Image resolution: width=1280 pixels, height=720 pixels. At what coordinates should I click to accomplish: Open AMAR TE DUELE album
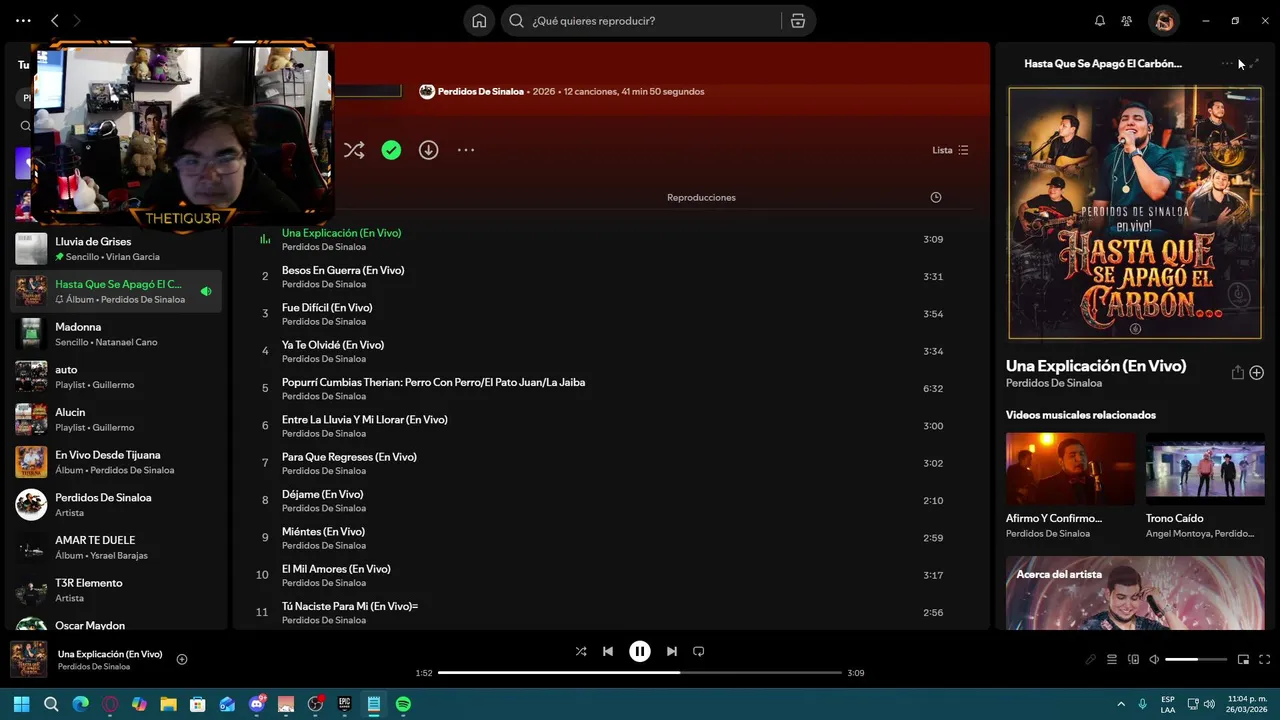pos(116,547)
